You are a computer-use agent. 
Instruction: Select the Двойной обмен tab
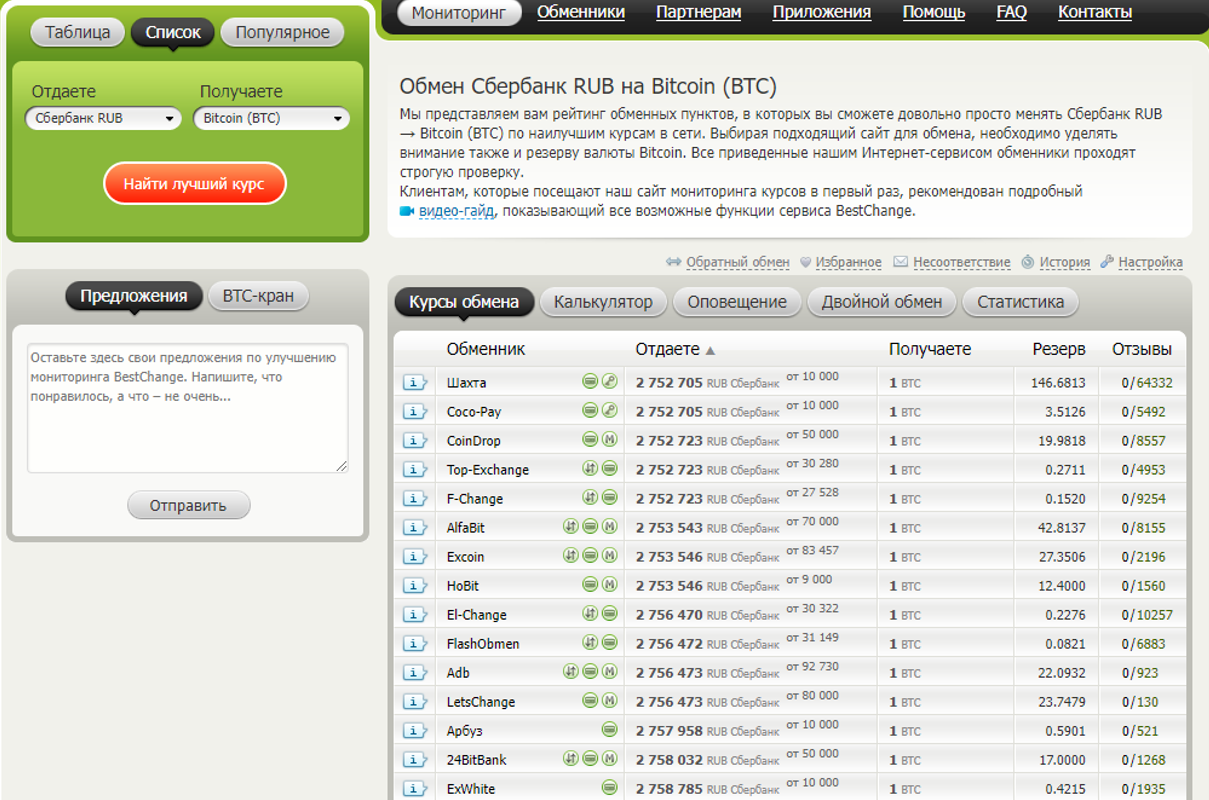[x=882, y=302]
